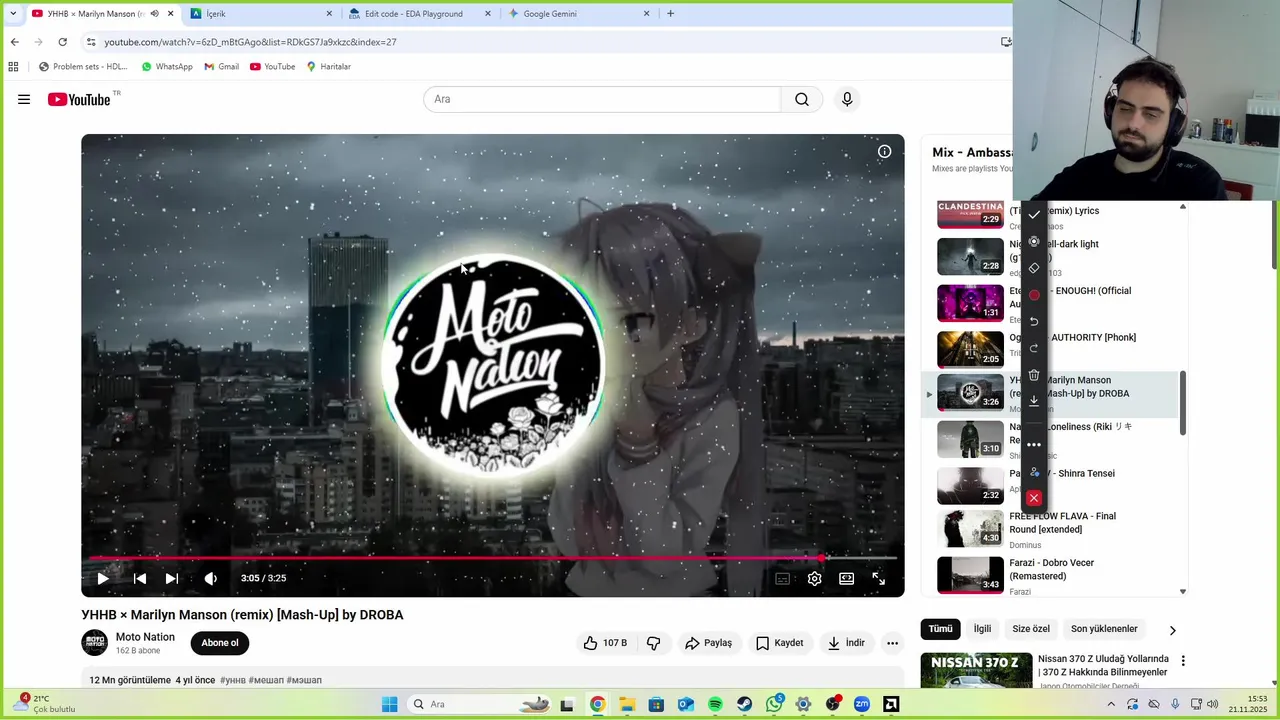The image size is (1280, 720).
Task: Open more actions ellipsis under the video
Action: 893,643
